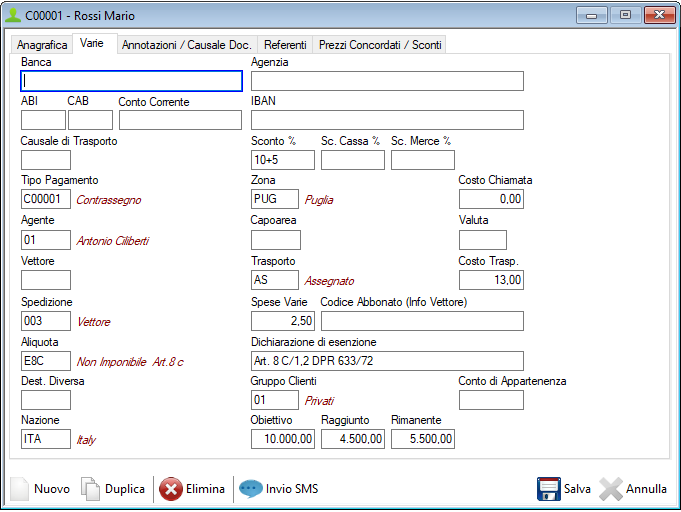Click the Costo Chiamata value field
The height and width of the screenshot is (512, 681).
tap(491, 199)
